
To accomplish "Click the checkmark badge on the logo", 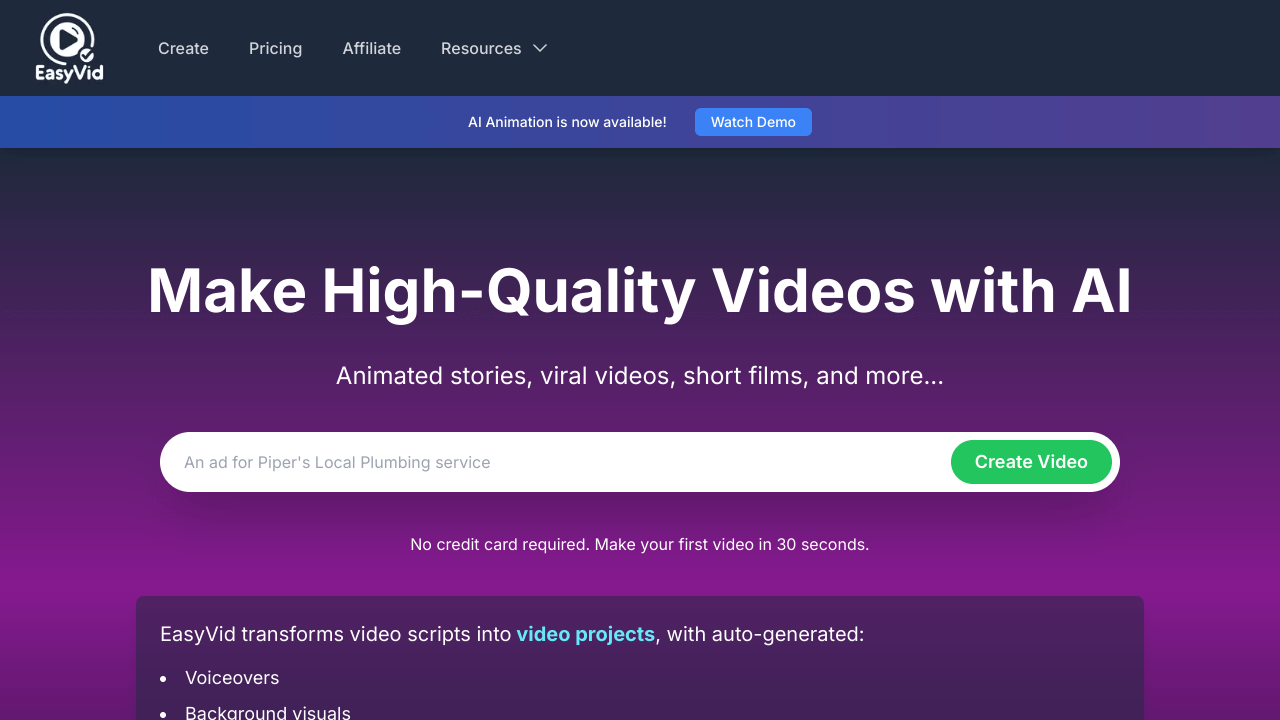I will (87, 55).
